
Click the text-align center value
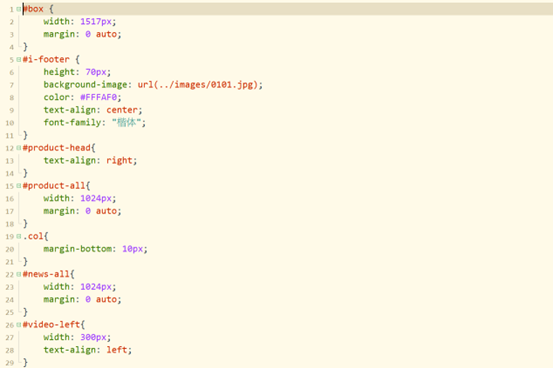tap(122, 110)
